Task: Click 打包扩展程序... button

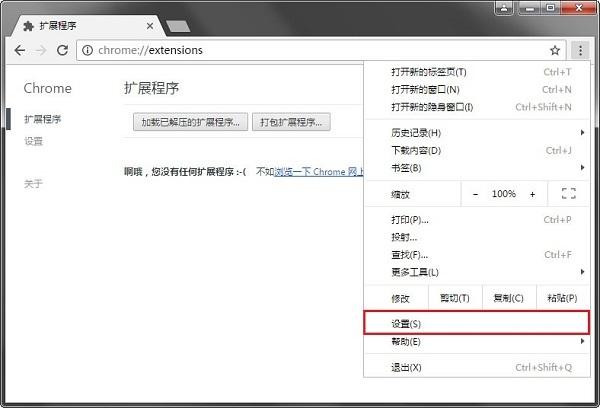Action: pos(291,122)
